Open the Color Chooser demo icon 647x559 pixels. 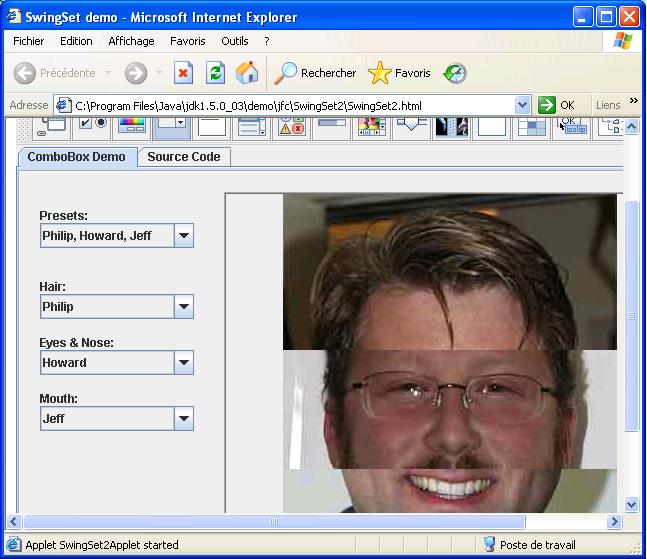click(x=132, y=126)
